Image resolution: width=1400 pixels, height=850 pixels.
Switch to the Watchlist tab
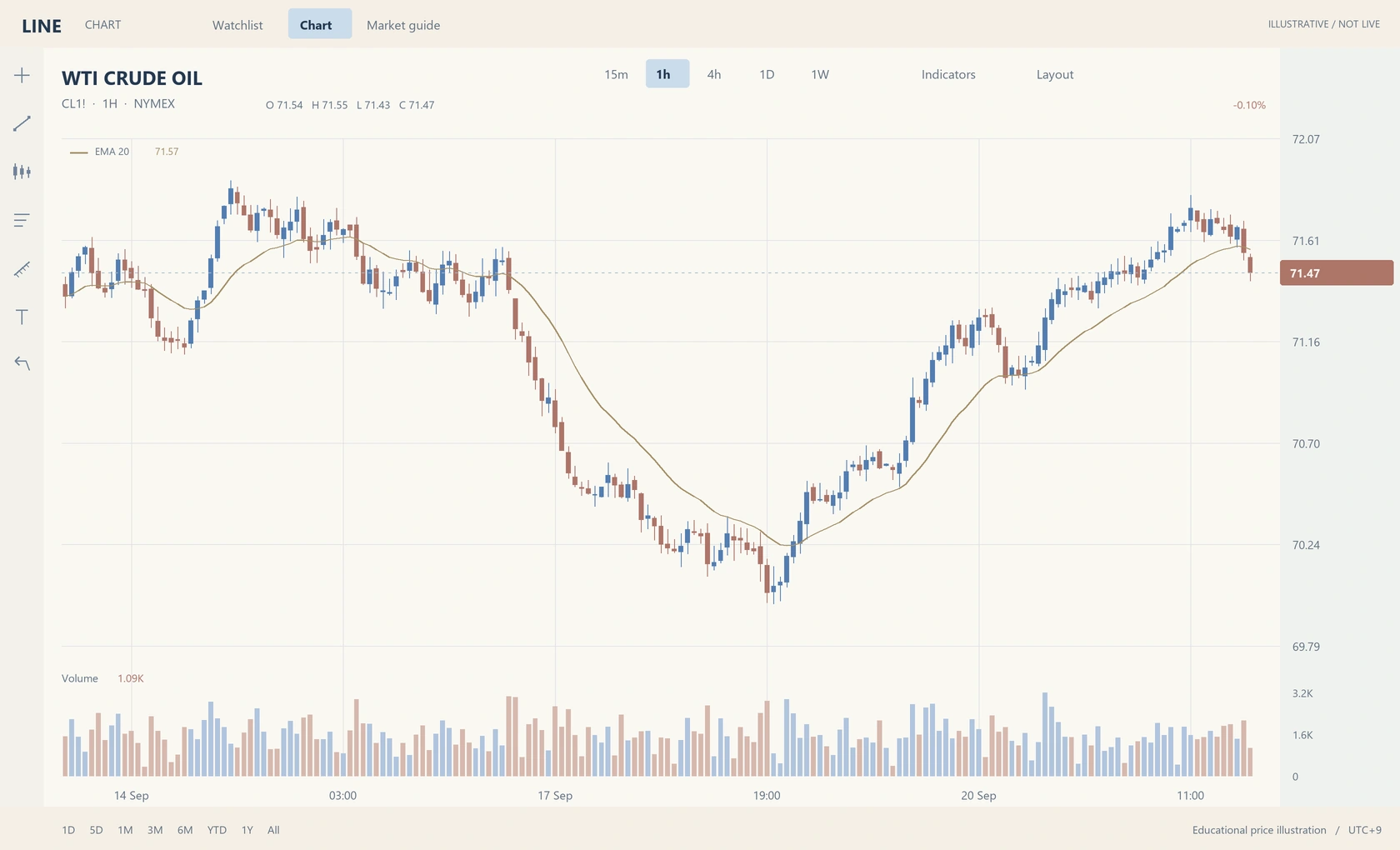pyautogui.click(x=237, y=25)
